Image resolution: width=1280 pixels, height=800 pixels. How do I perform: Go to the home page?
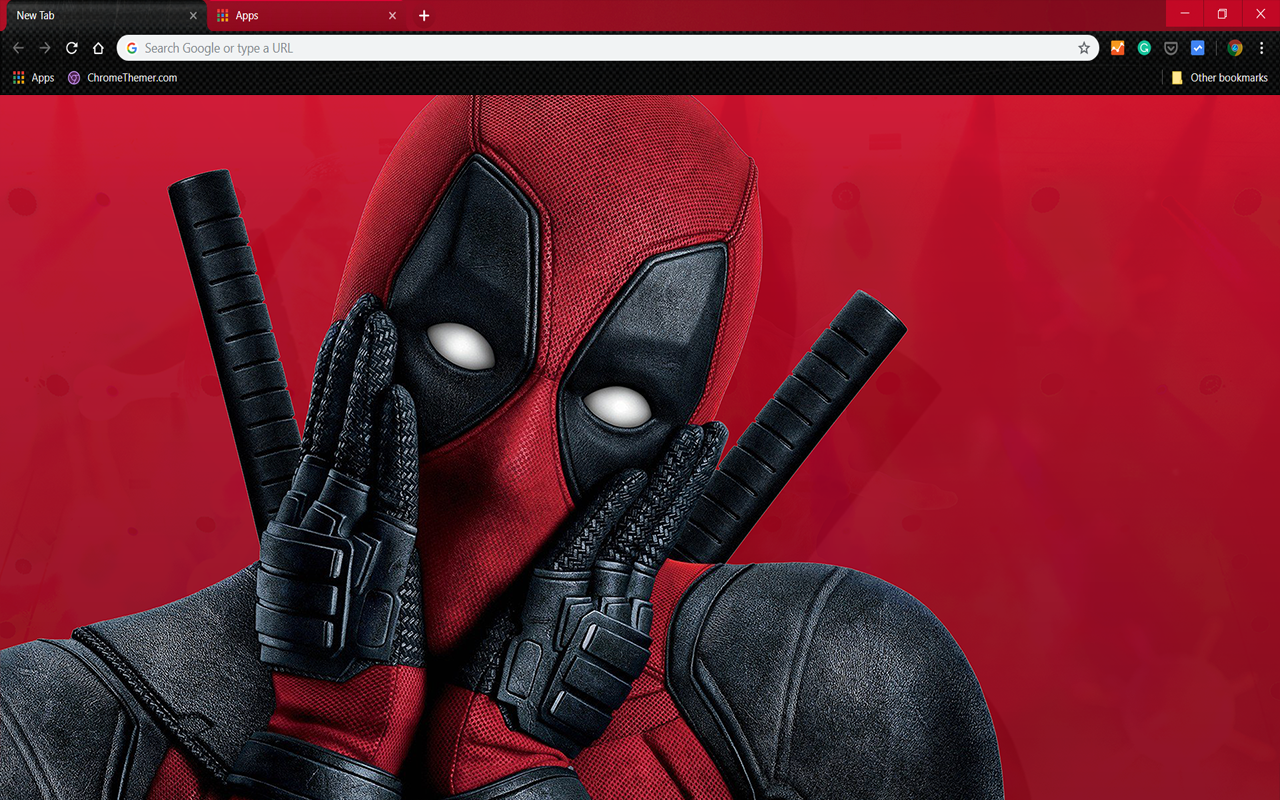[x=98, y=48]
